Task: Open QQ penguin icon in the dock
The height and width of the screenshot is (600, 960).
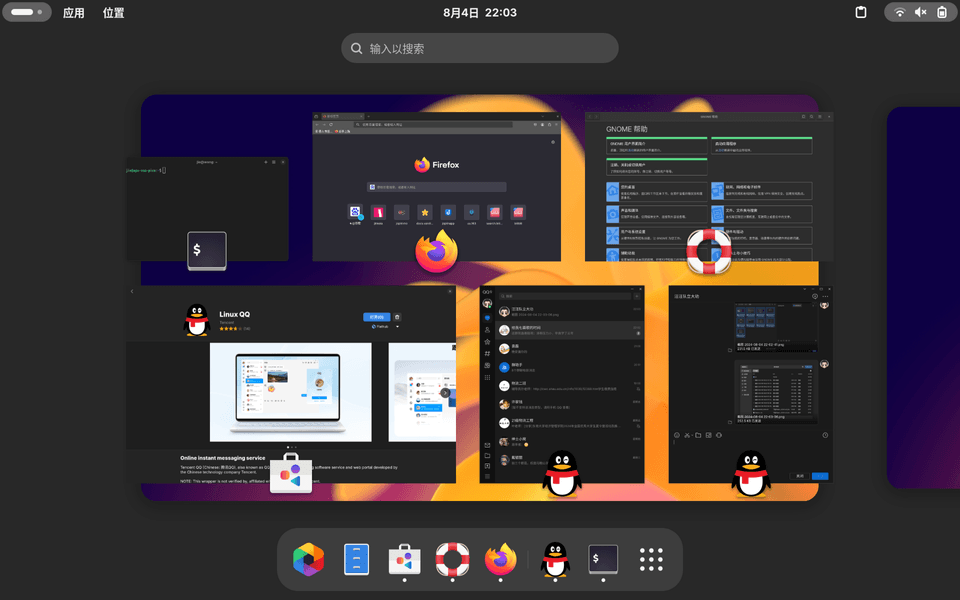Action: [555, 560]
